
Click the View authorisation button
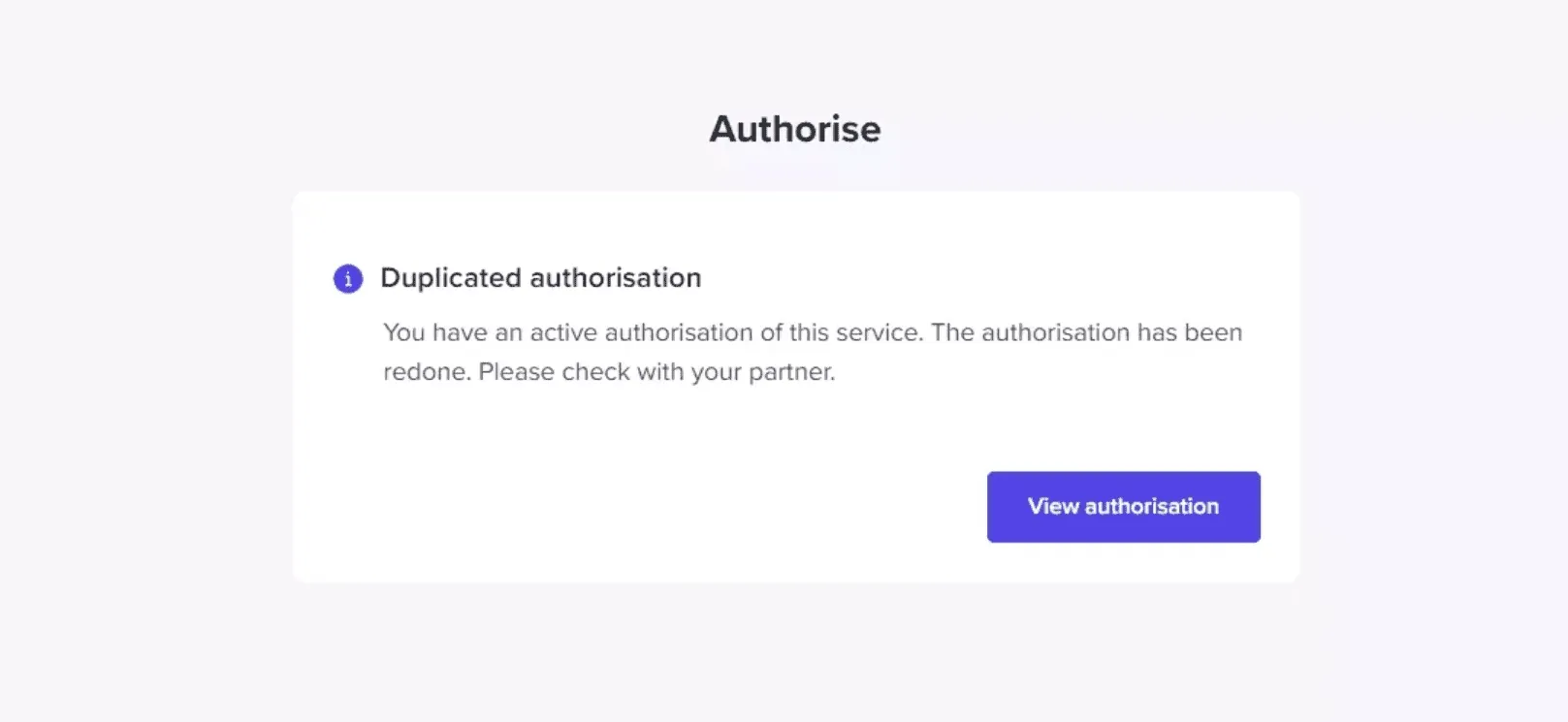[x=1123, y=507]
